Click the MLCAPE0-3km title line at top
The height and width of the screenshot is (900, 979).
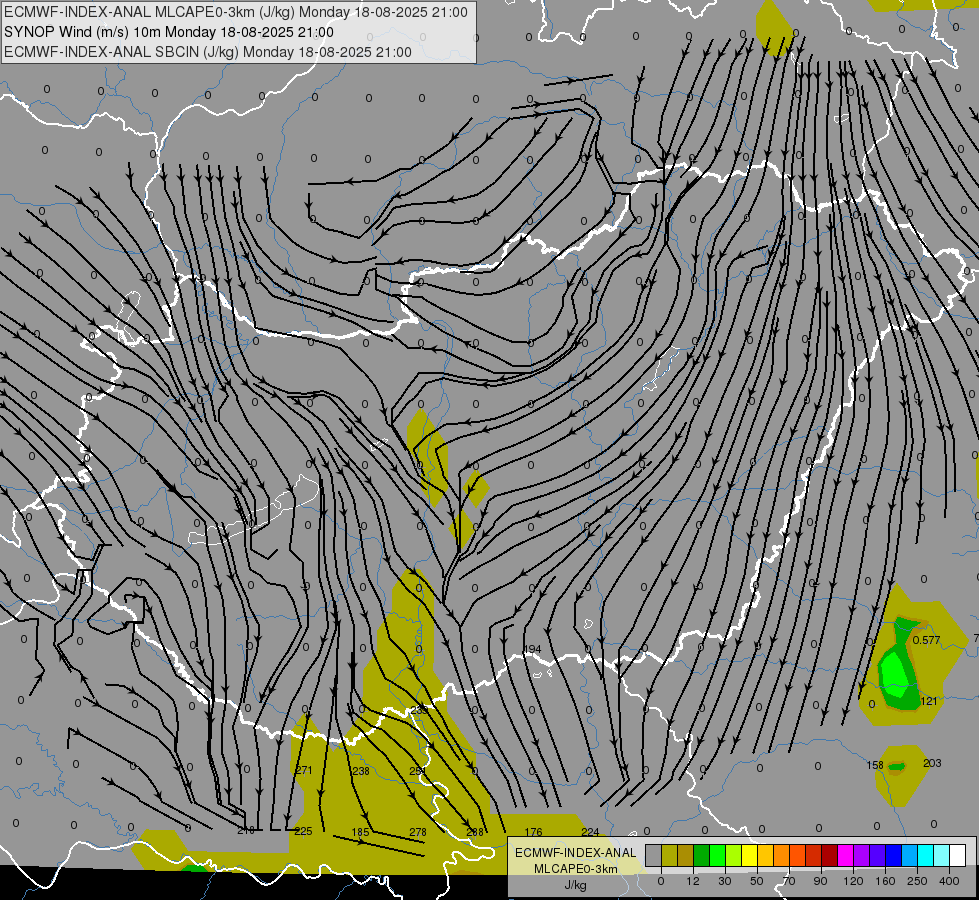pyautogui.click(x=235, y=12)
